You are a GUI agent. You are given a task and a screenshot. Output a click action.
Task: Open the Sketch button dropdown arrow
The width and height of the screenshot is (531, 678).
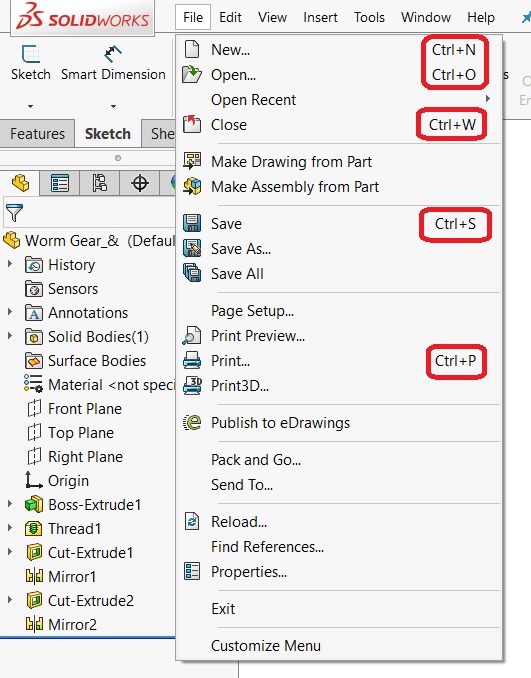pyautogui.click(x=30, y=106)
